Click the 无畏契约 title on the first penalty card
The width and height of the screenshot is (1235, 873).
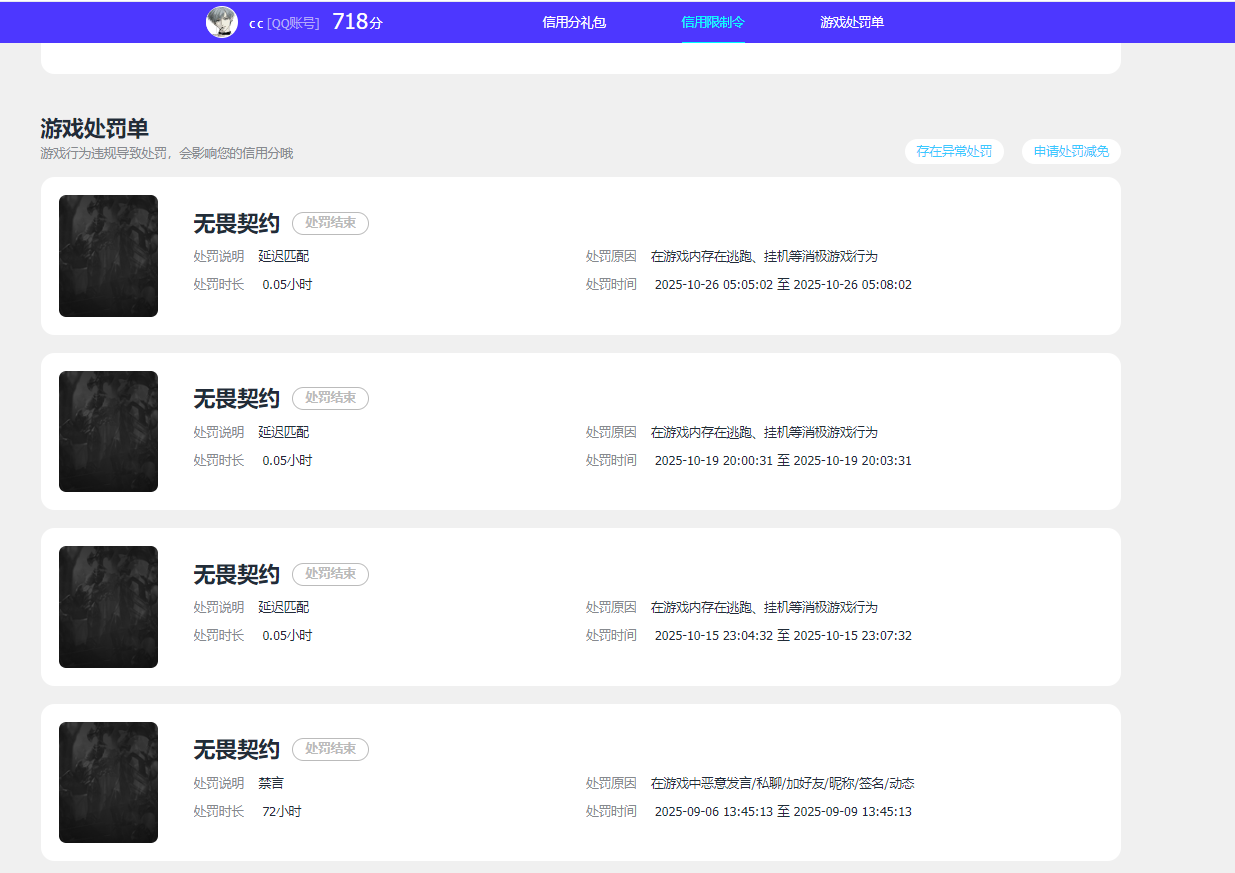point(236,223)
